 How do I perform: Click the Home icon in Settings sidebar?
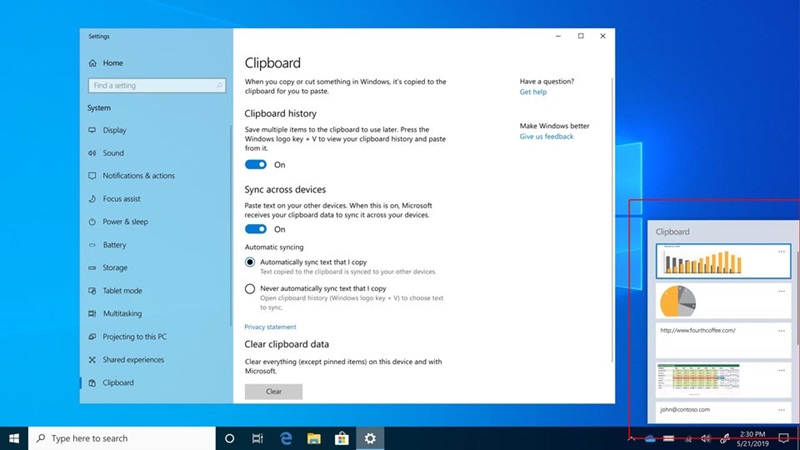point(93,62)
